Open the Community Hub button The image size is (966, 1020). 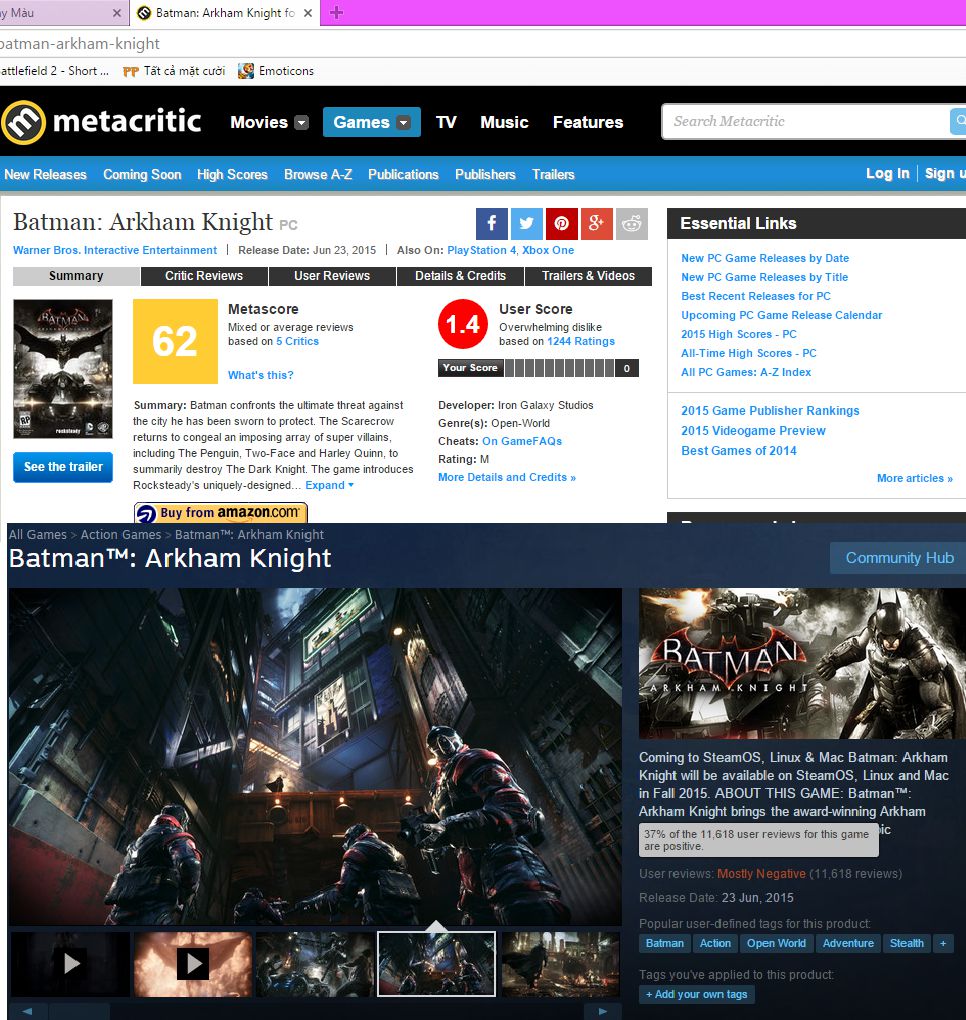899,558
